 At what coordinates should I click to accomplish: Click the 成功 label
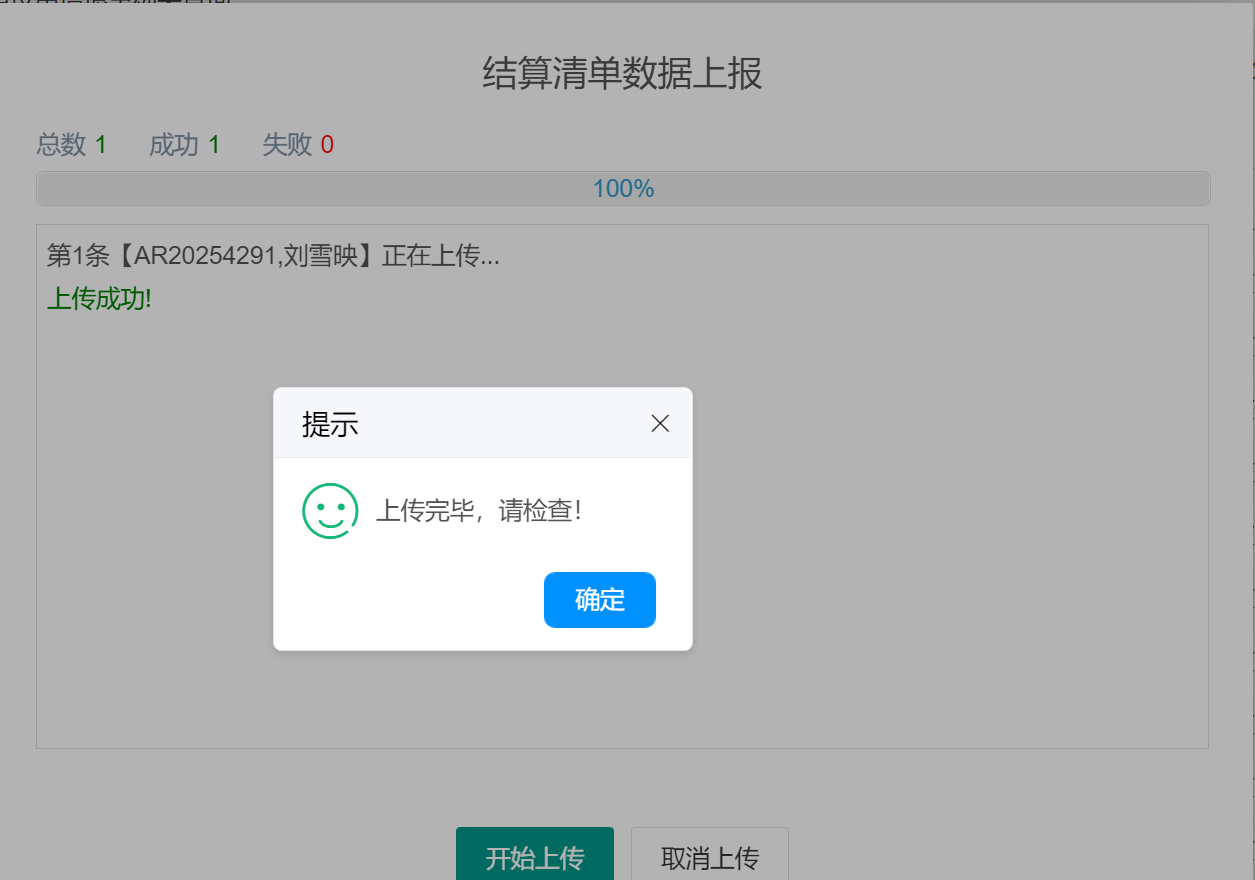coord(174,145)
